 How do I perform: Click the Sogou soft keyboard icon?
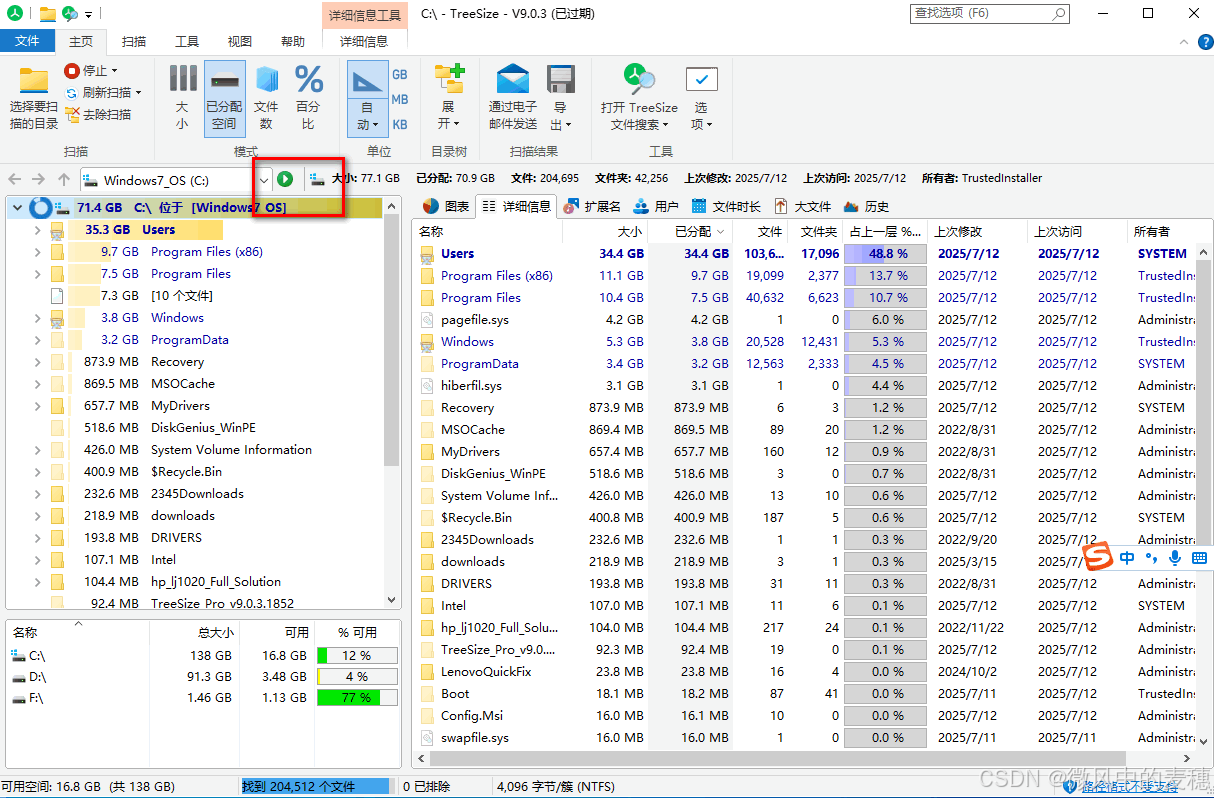coord(1199,558)
